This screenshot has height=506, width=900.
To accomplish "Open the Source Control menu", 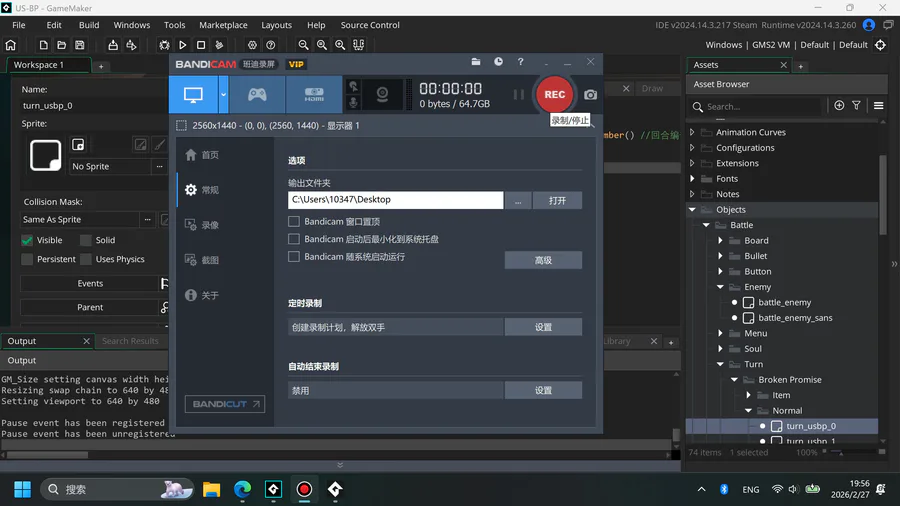I will [370, 25].
